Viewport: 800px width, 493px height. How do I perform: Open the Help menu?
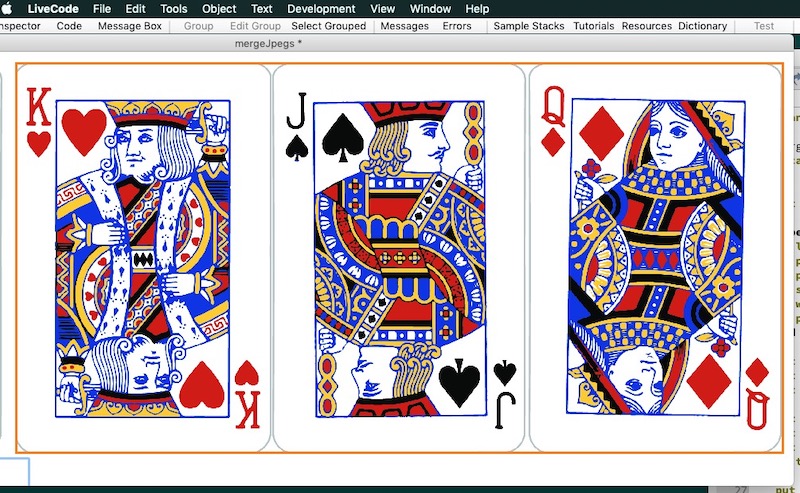(477, 9)
